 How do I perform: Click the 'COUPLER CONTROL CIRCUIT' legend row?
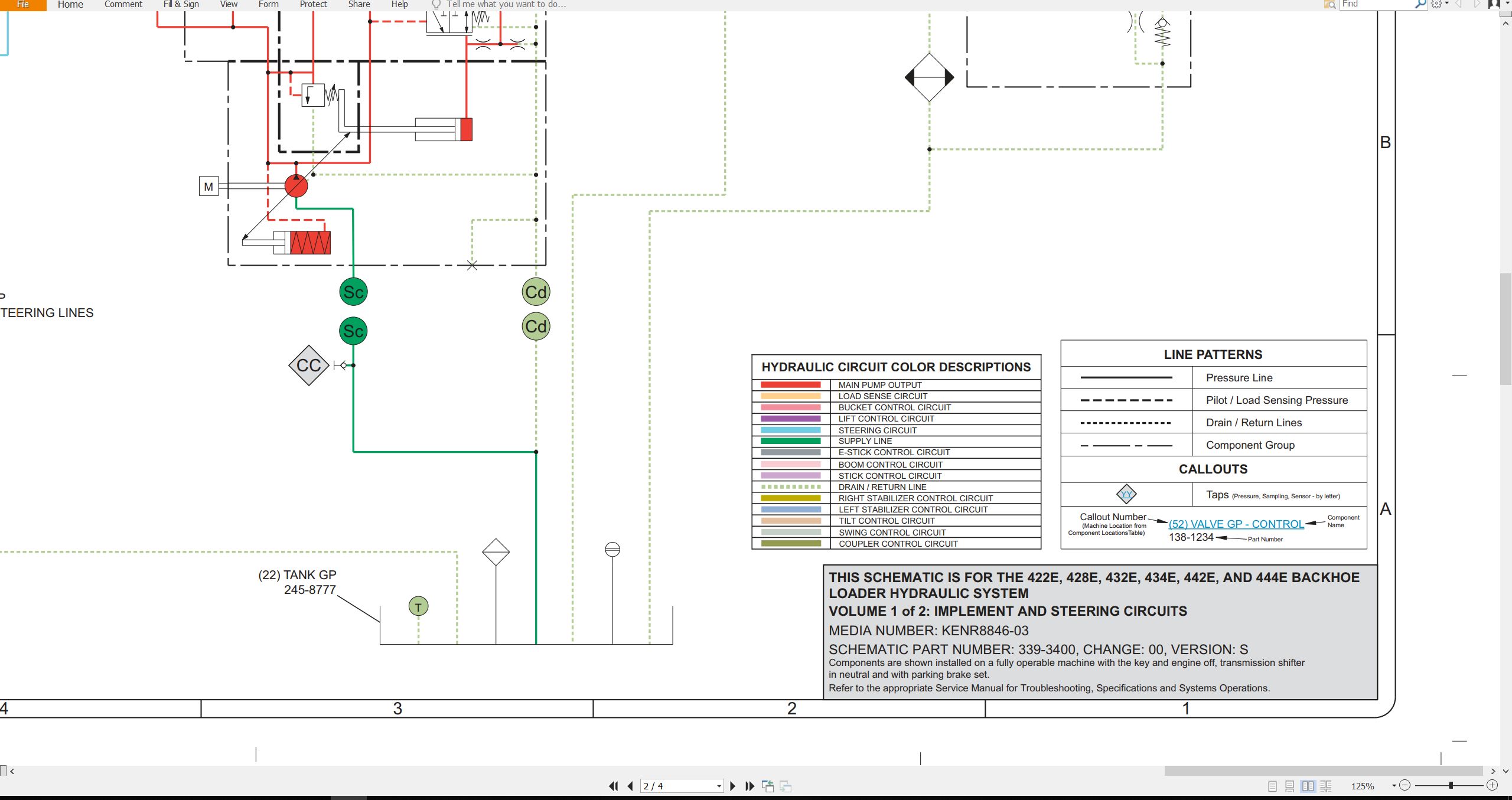tap(896, 544)
